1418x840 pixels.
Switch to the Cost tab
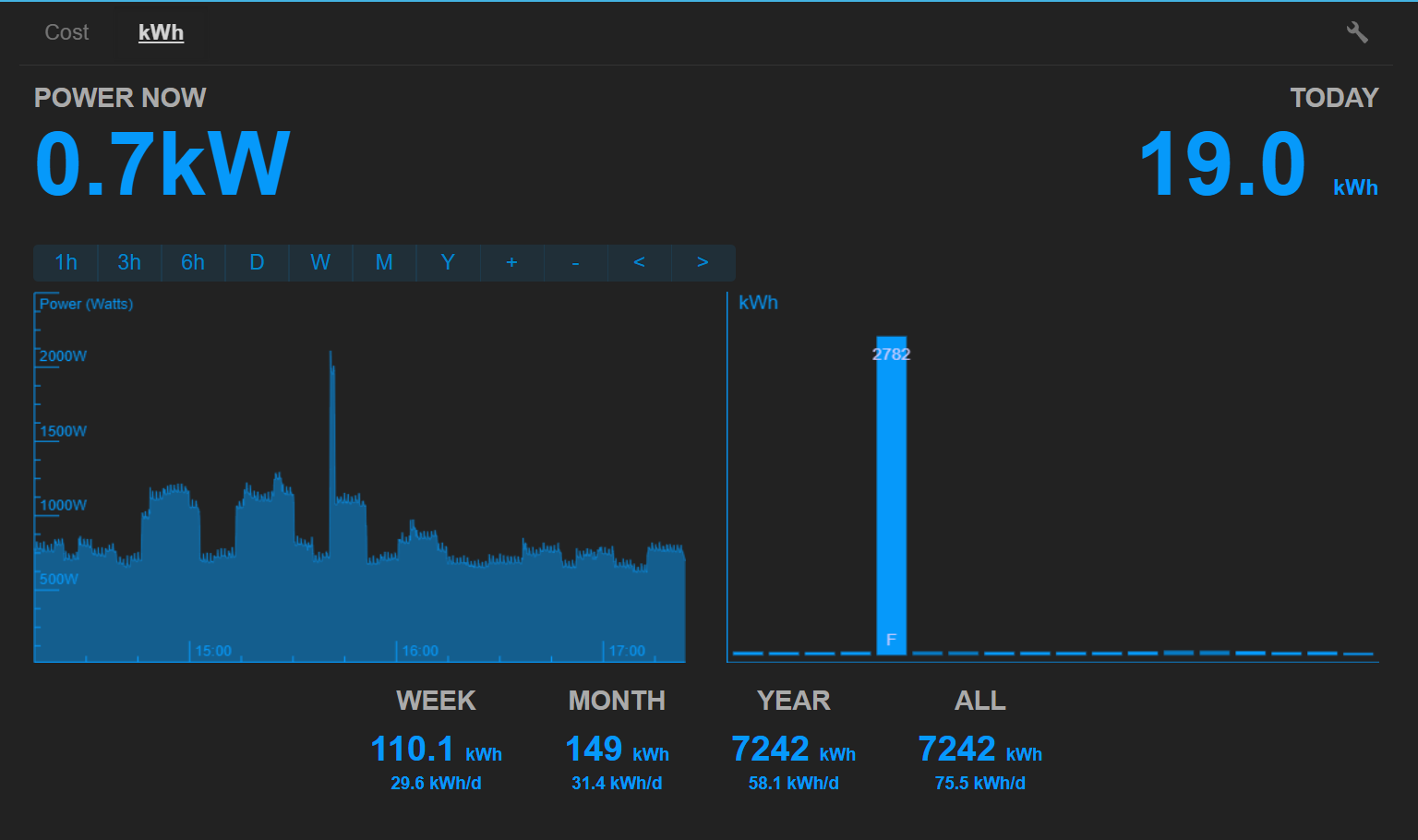coord(66,32)
